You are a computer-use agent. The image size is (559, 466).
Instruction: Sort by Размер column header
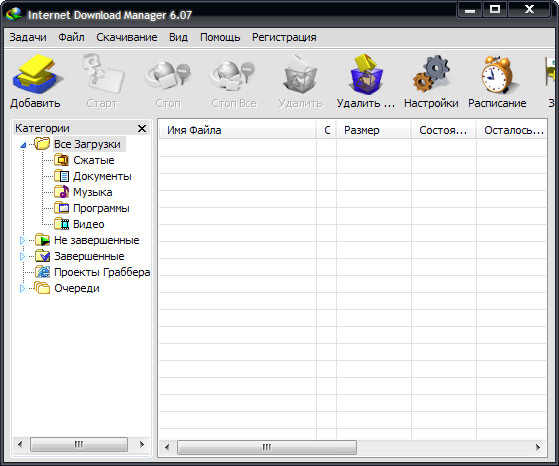(374, 130)
